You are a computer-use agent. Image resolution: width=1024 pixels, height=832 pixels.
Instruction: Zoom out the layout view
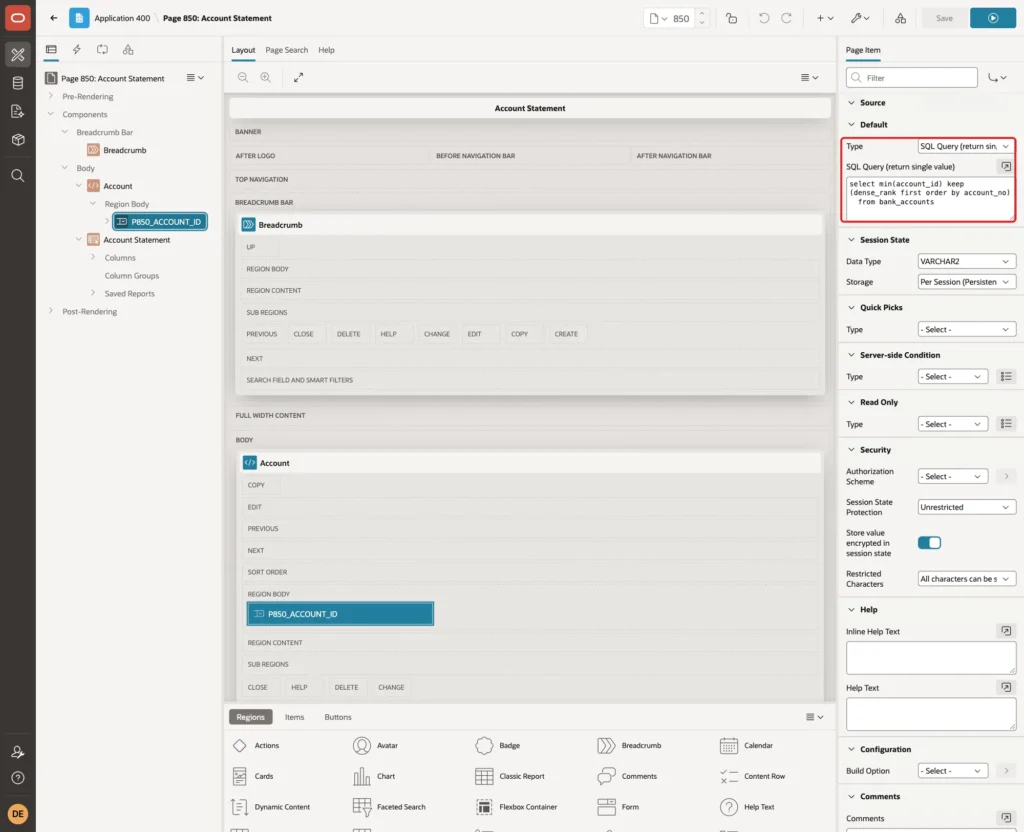(x=243, y=78)
